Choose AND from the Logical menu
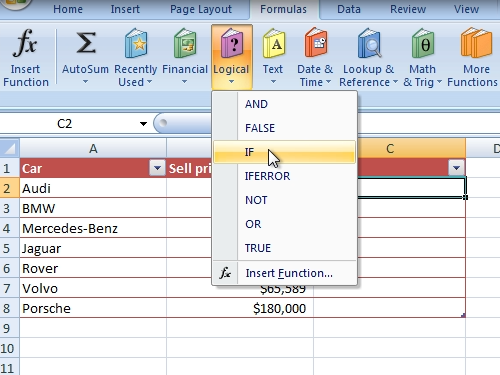This screenshot has width=500, height=375. 284,104
